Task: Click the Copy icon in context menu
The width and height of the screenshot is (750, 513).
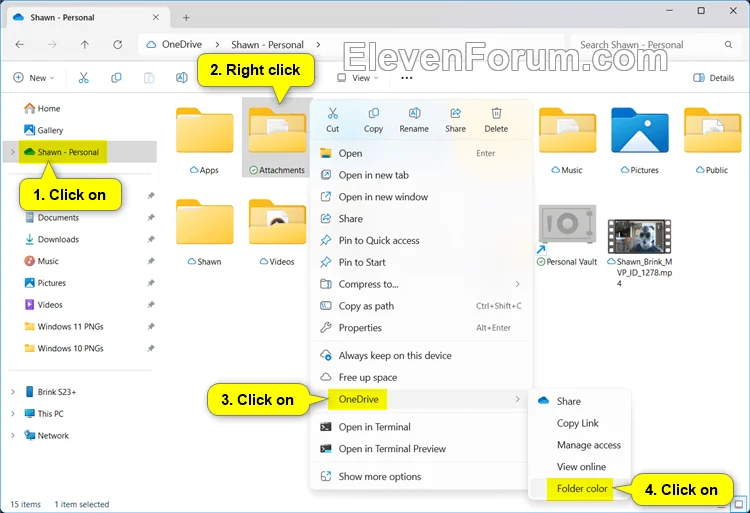Action: click(x=374, y=113)
